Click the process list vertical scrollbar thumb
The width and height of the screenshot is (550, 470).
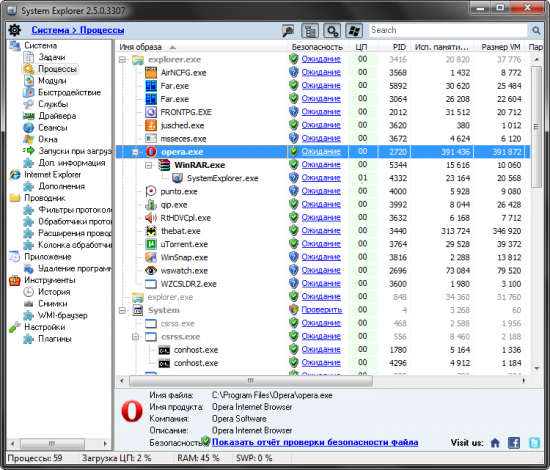536,127
